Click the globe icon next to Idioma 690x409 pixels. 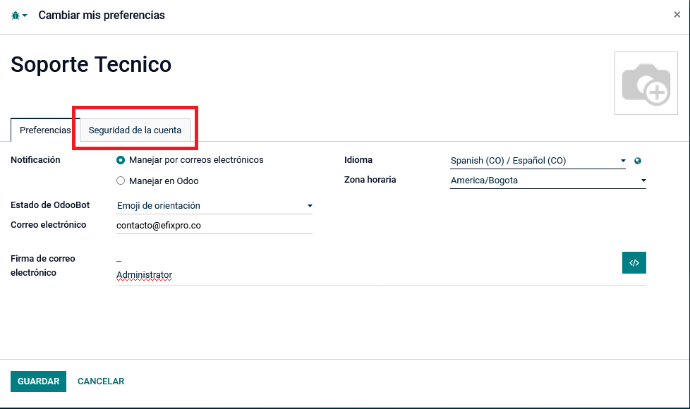[638, 160]
